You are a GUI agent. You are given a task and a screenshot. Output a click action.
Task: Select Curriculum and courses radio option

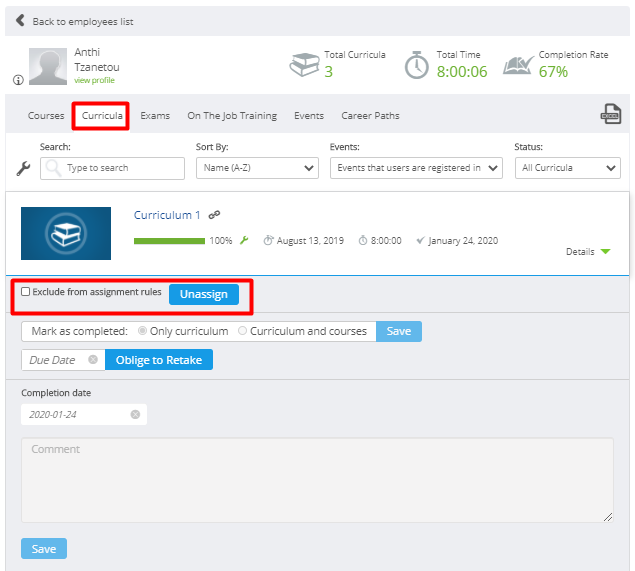(x=242, y=330)
